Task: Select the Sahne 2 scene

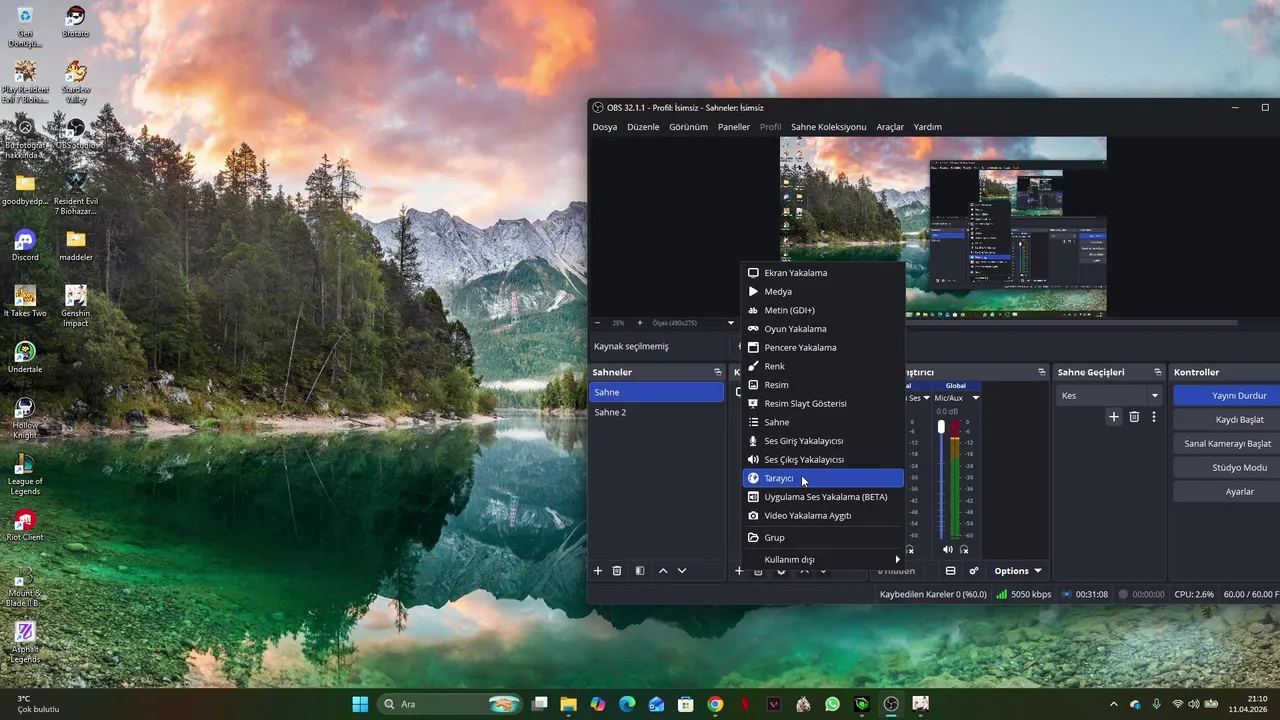Action: [x=656, y=412]
